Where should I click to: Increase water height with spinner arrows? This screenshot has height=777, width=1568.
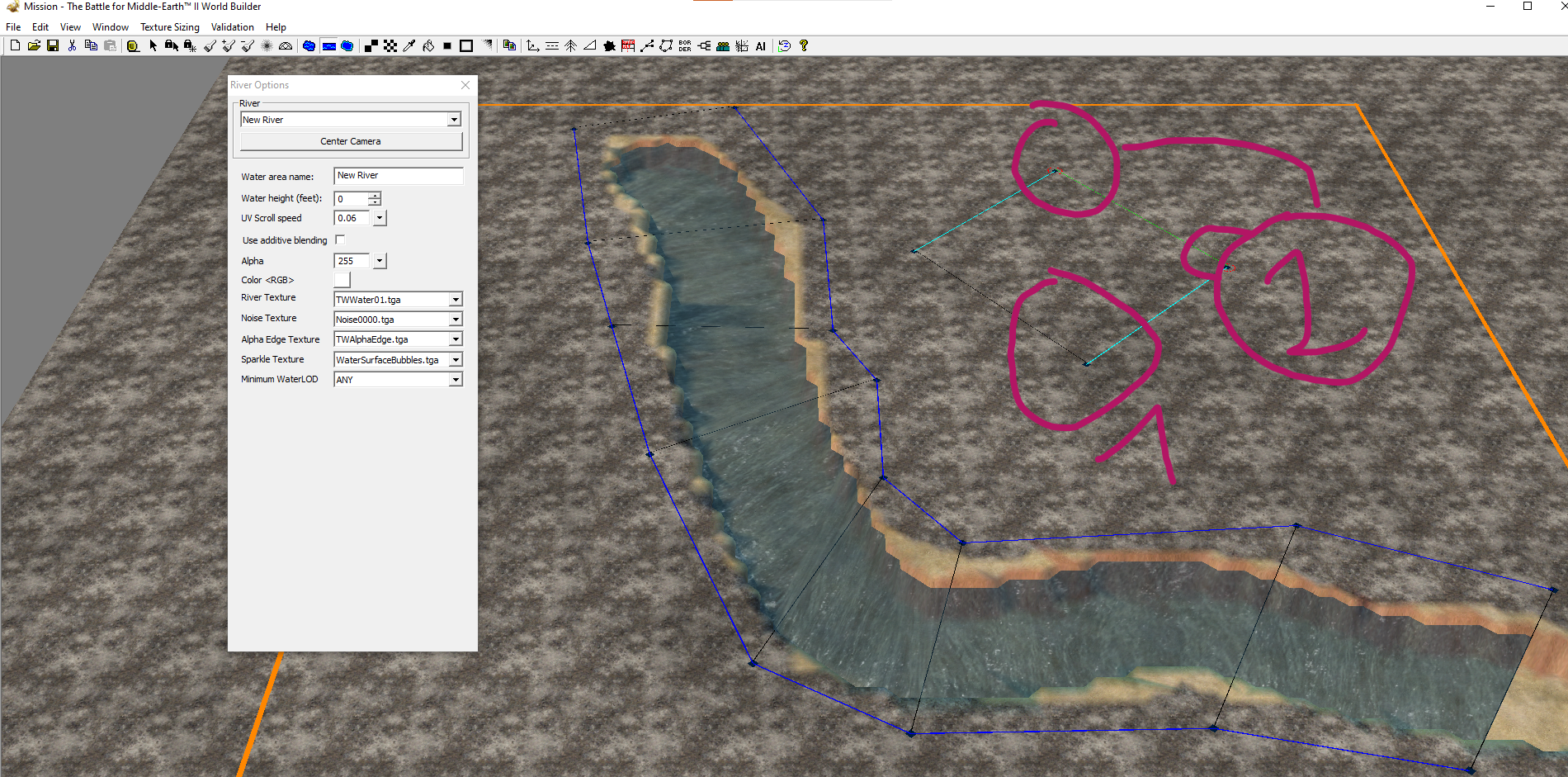(375, 195)
